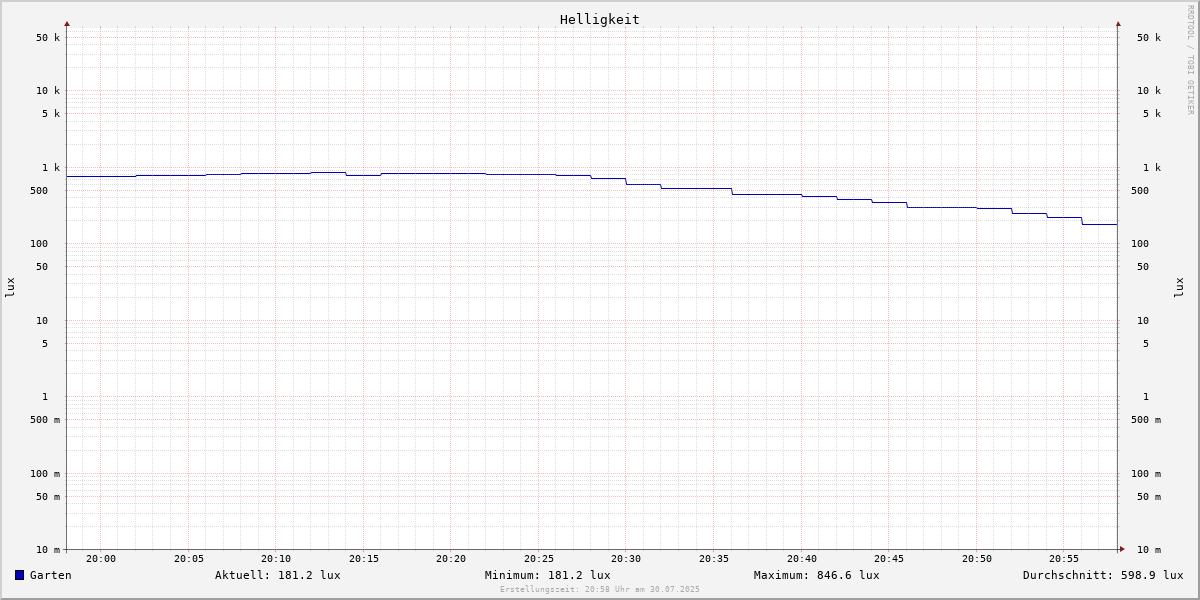Click the left axis 100 m label
Screen dimensions: 1200x600
(x=45, y=474)
